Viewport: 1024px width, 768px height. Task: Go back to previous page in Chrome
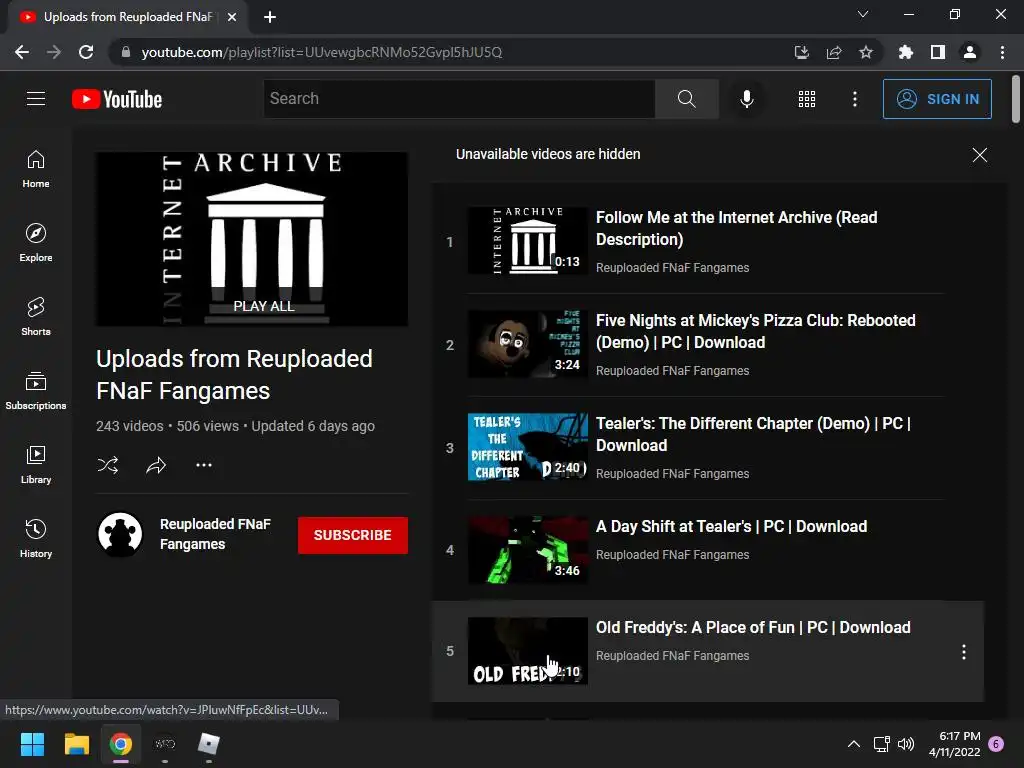click(22, 52)
